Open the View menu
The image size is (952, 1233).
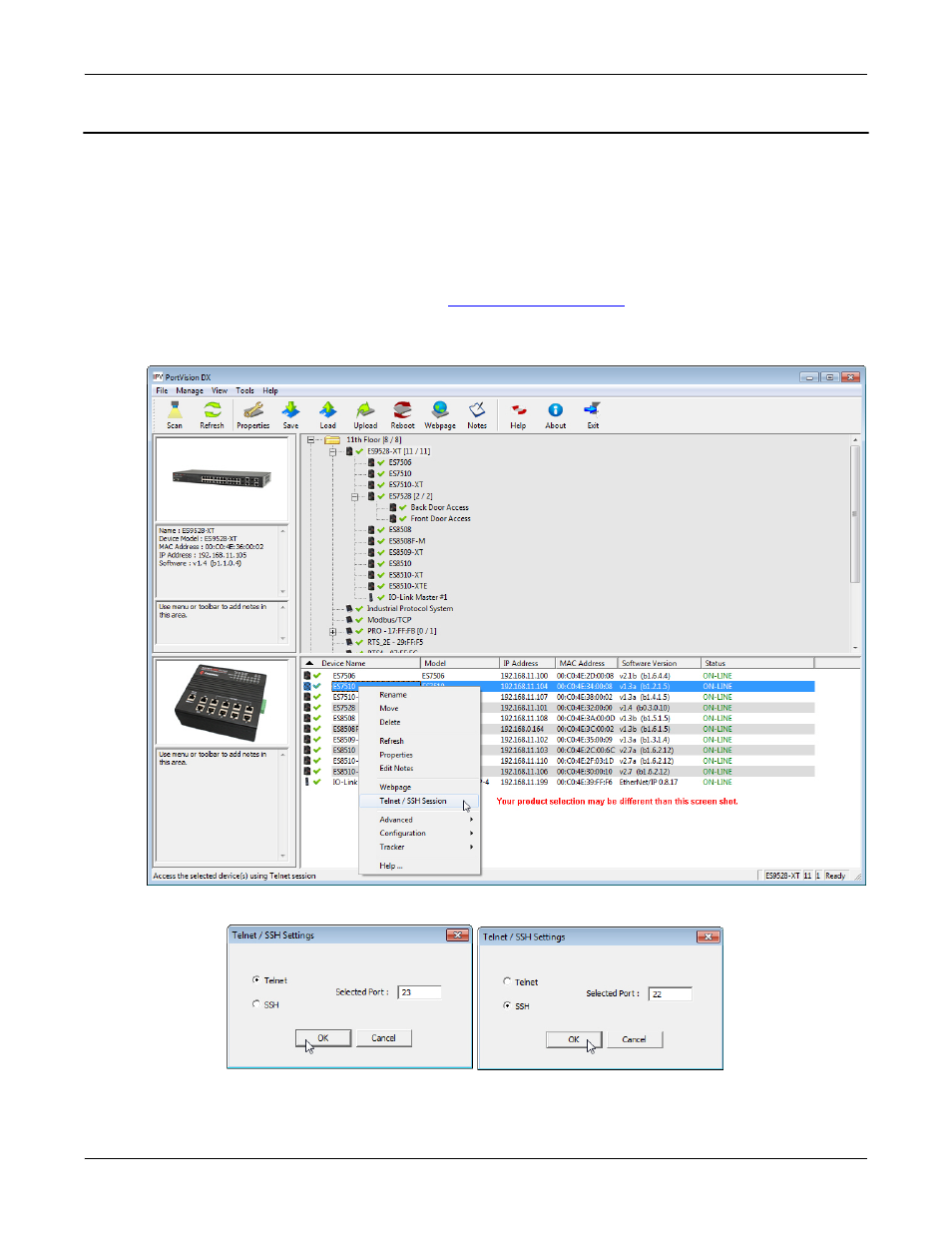[220, 390]
